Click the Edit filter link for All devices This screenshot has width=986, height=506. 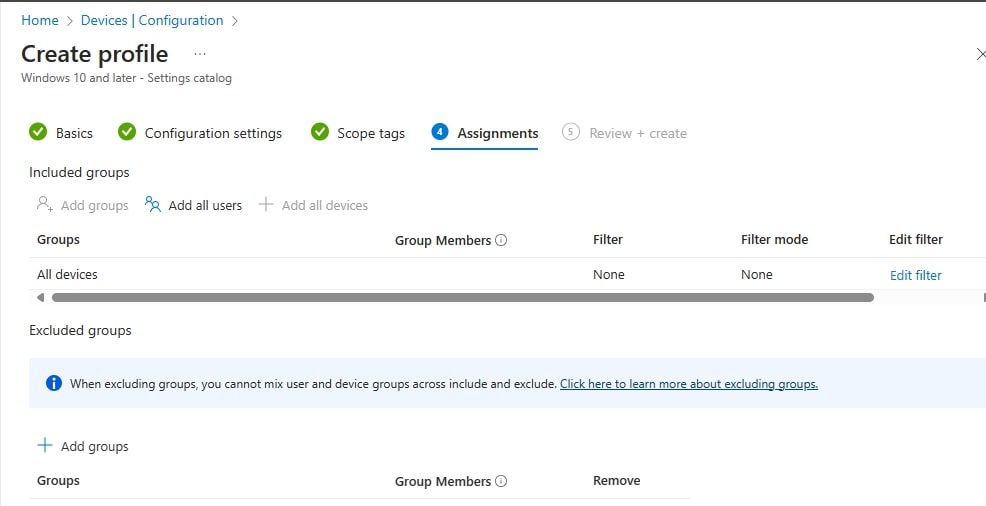915,275
